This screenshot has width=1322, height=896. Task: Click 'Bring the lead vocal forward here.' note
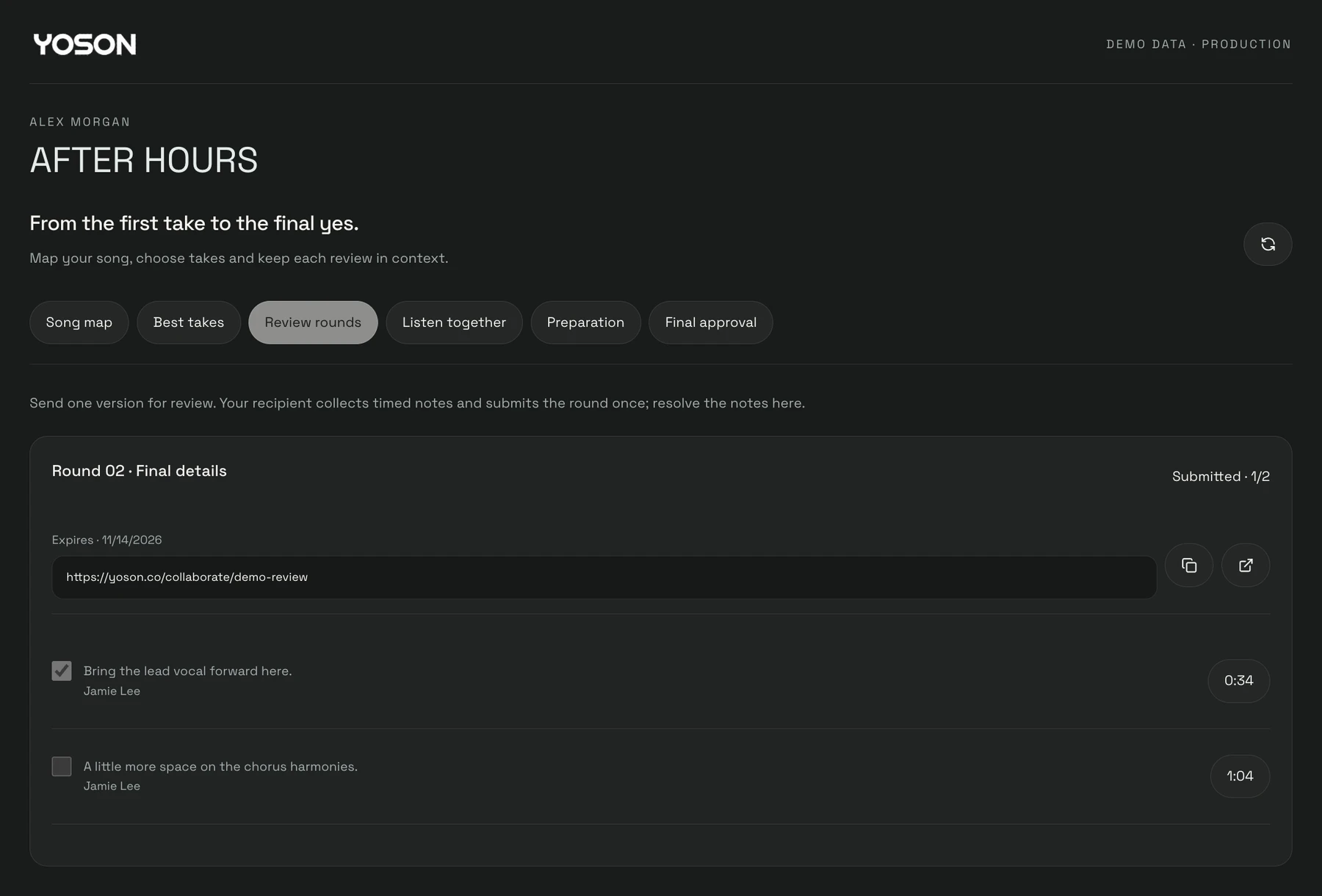tap(188, 671)
